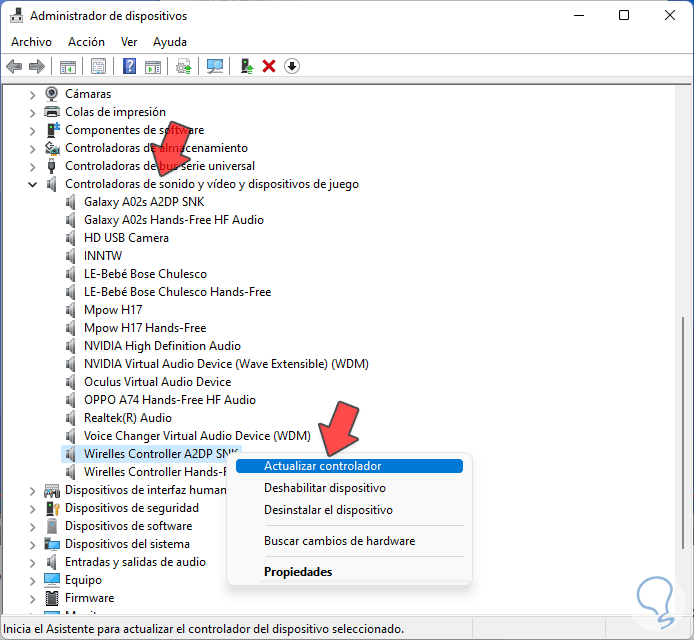Expand Controladoras de bus serie universal
Screen dimensions: 694x640
tap(32, 167)
